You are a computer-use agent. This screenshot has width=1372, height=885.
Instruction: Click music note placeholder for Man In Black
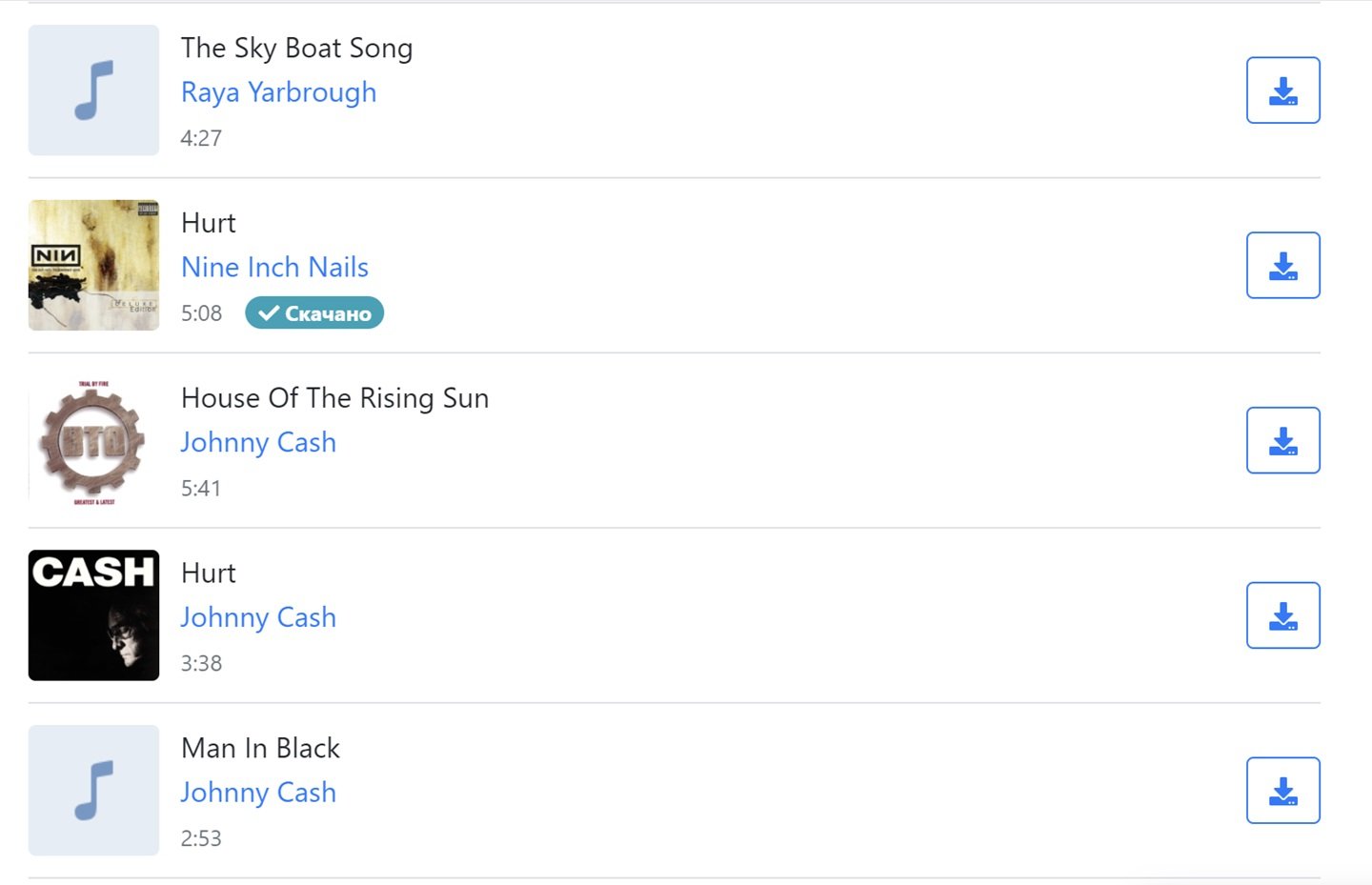click(93, 791)
